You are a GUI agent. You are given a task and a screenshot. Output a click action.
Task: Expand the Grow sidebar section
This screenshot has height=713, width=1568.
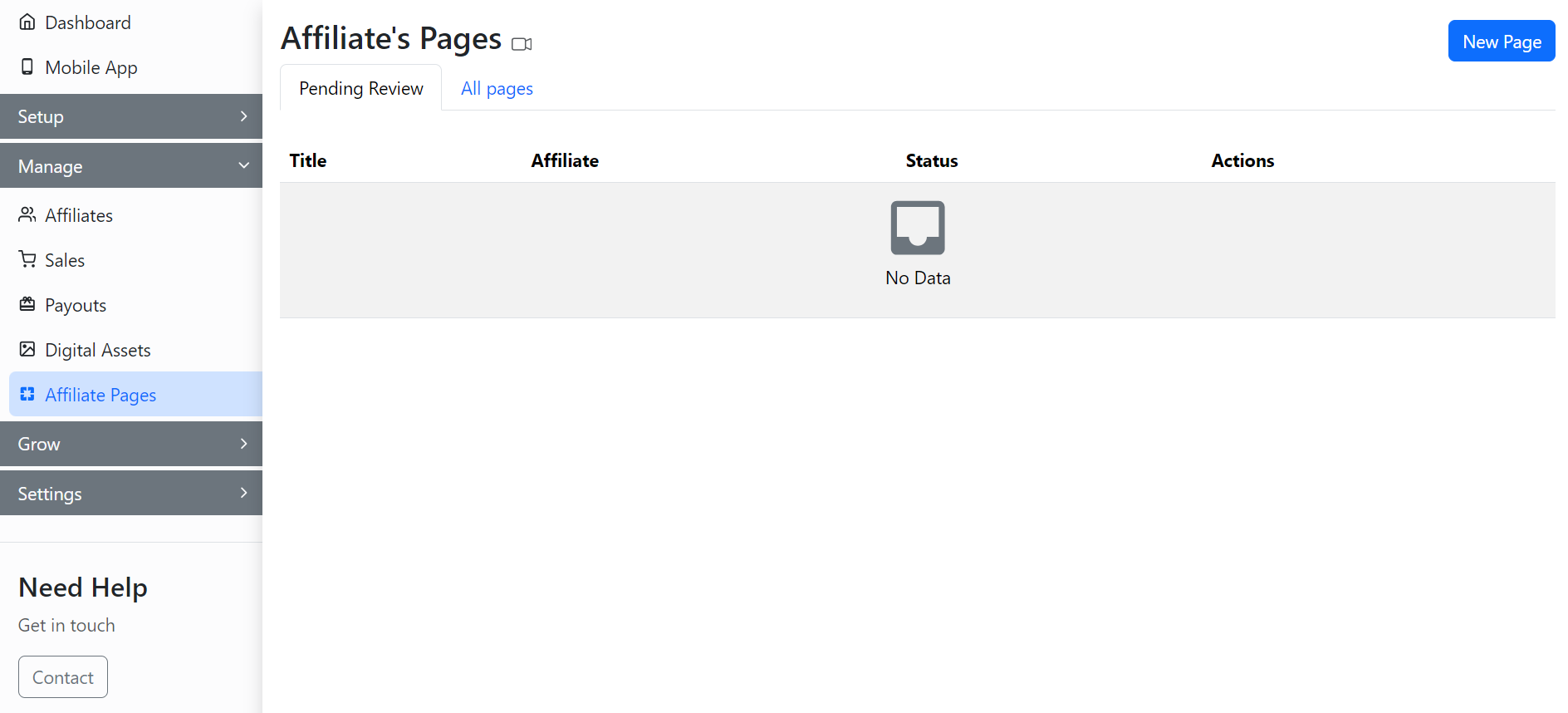pyautogui.click(x=131, y=444)
